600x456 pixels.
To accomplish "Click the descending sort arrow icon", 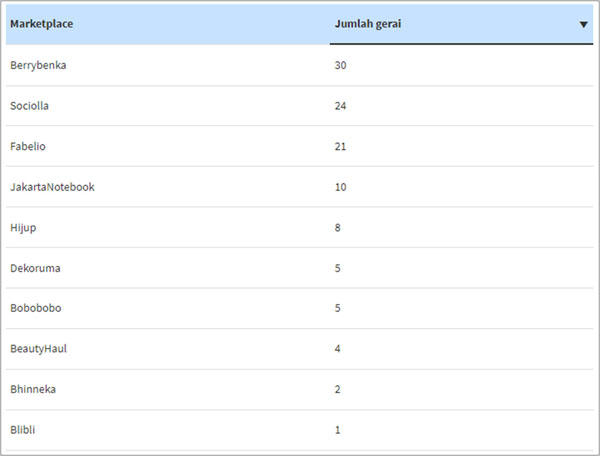I will pos(583,25).
